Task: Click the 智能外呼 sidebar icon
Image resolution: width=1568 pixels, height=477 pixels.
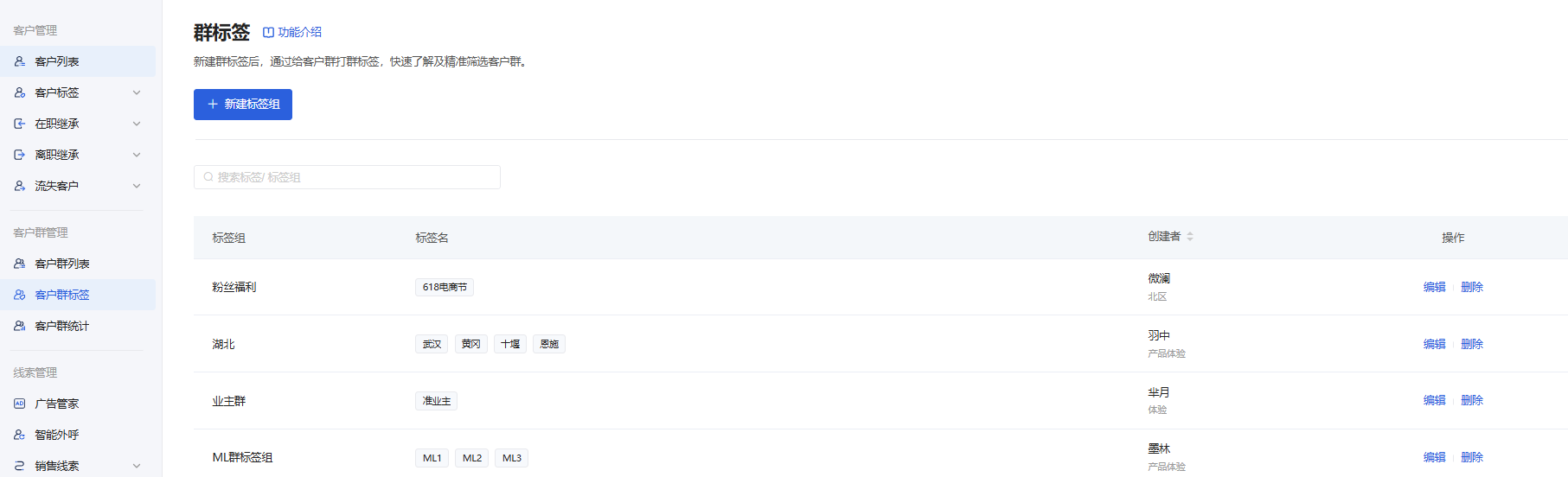Action: coord(20,435)
